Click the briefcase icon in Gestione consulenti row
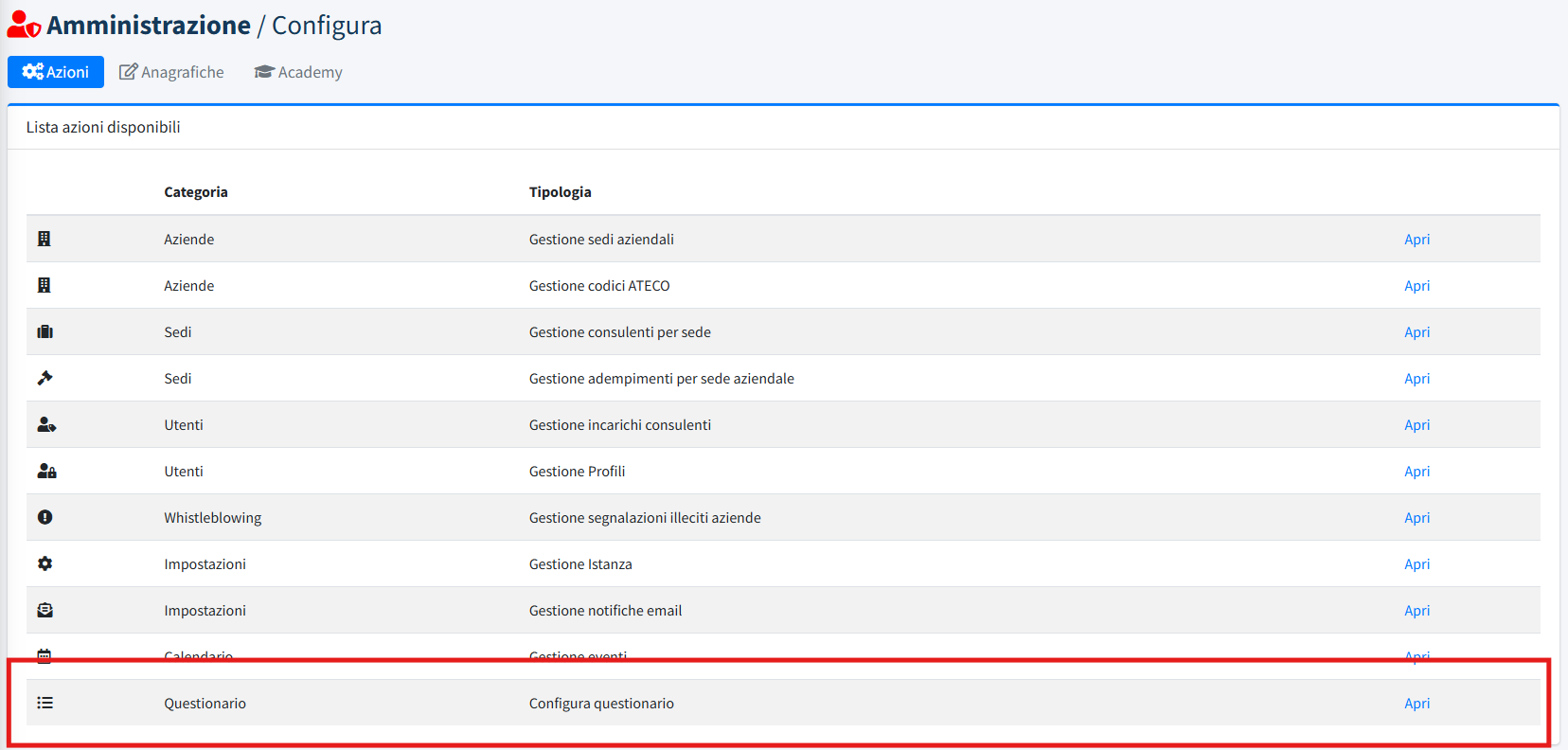The image size is (1568, 750). 45,331
